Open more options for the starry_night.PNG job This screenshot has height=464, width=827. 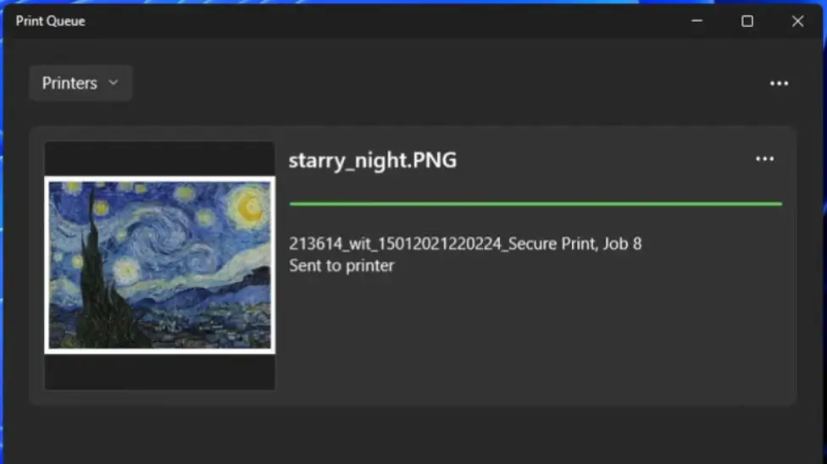(765, 159)
